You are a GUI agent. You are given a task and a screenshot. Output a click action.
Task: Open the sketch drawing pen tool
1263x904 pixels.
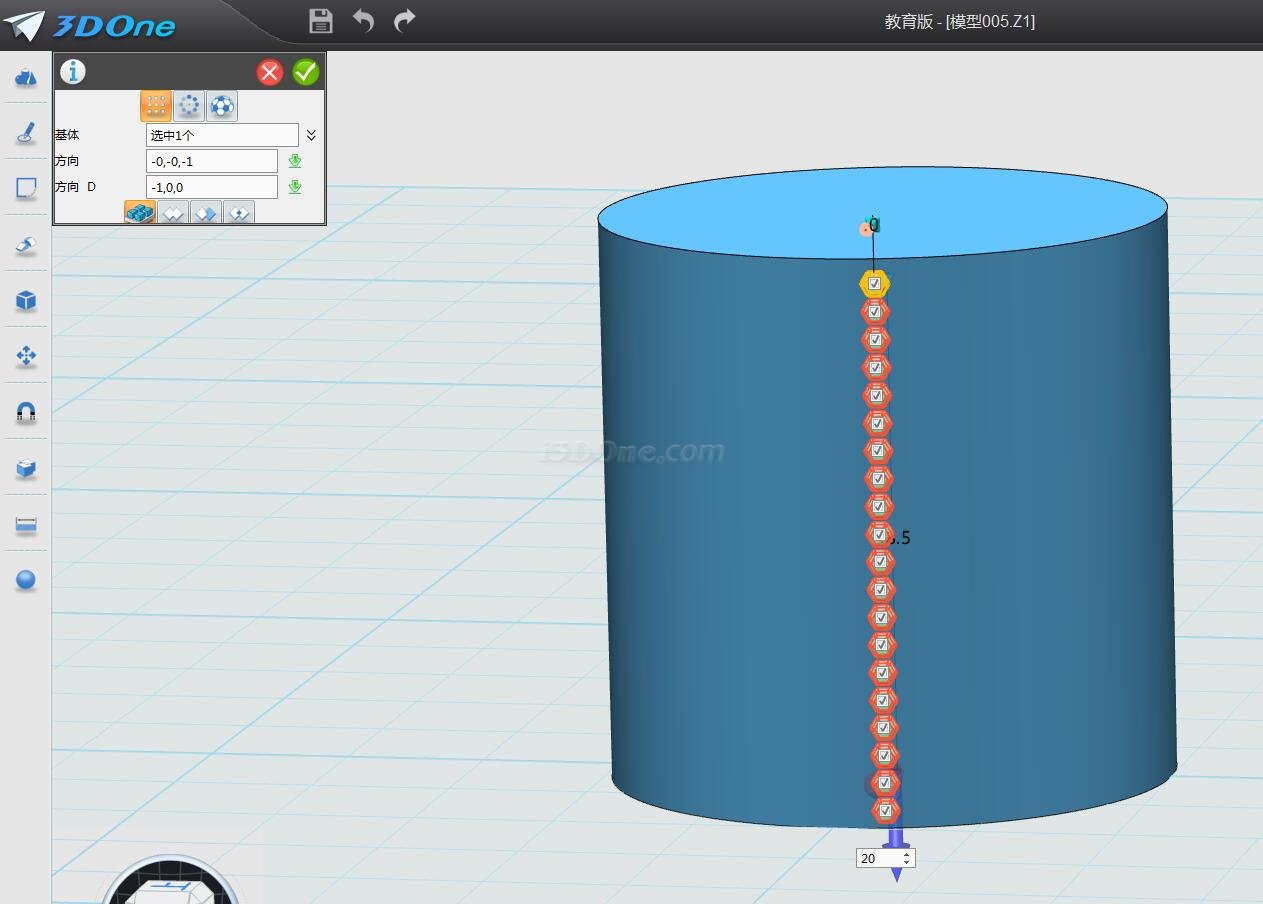pyautogui.click(x=26, y=133)
